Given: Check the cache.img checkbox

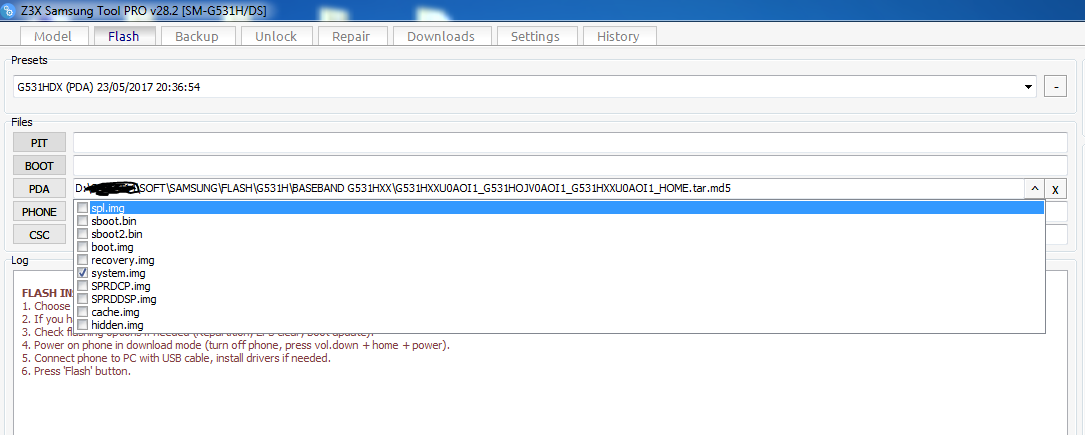Looking at the screenshot, I should click(83, 312).
